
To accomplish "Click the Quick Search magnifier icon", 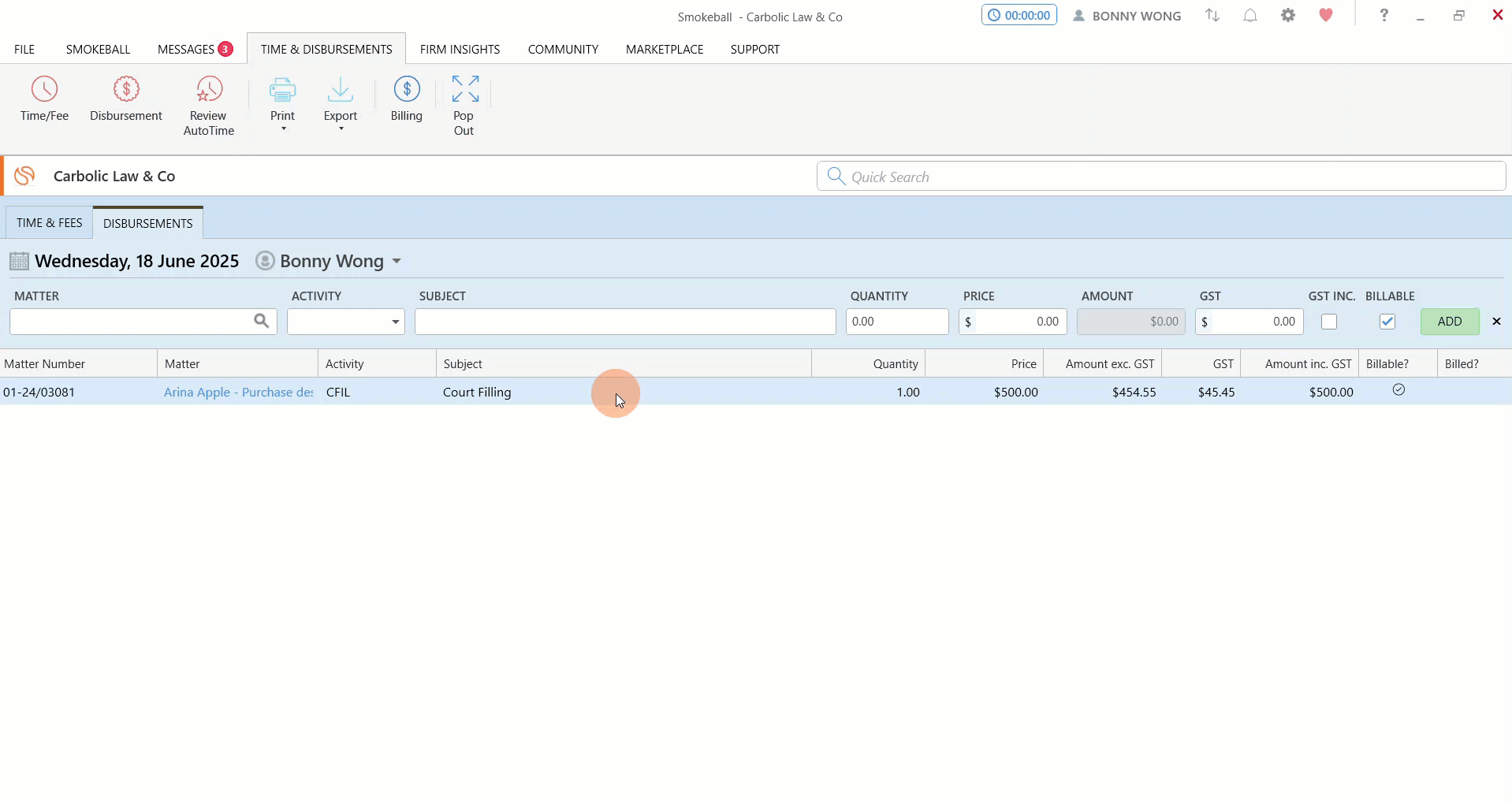I will [836, 176].
